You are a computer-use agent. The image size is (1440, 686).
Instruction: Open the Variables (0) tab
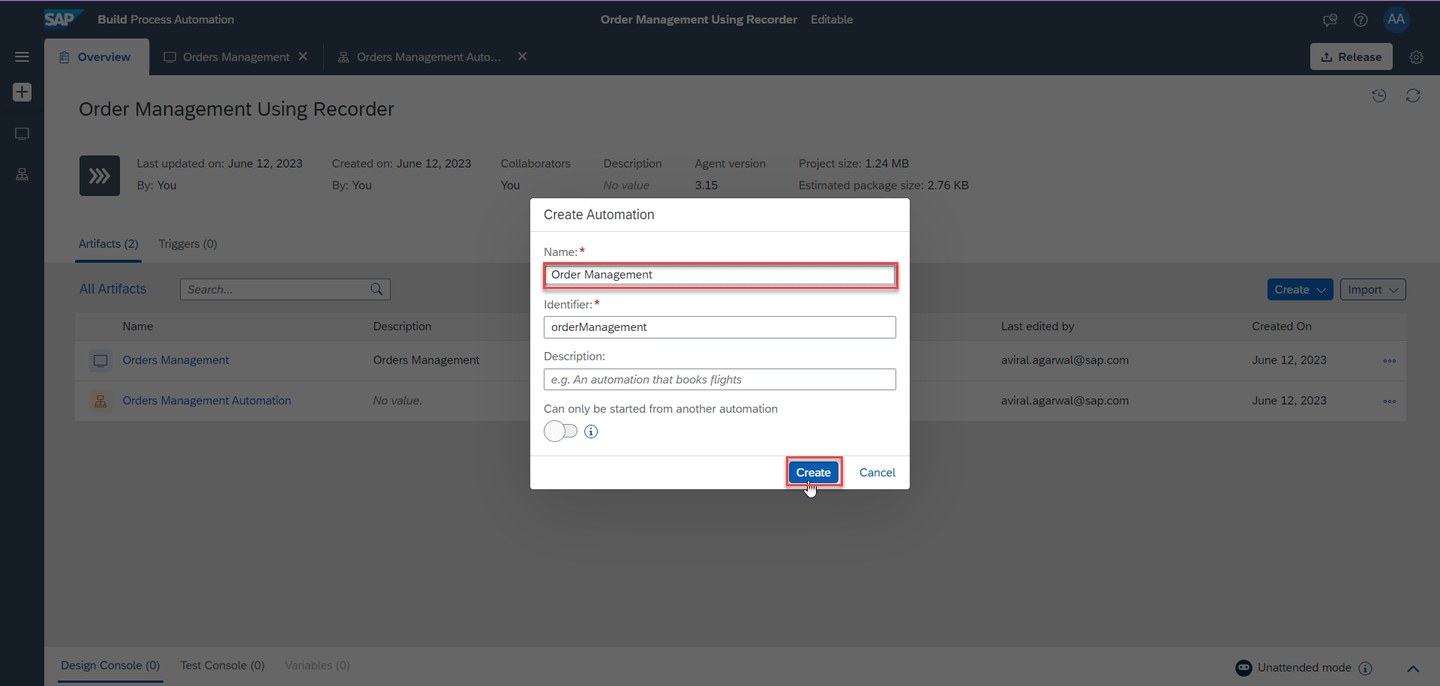point(317,665)
